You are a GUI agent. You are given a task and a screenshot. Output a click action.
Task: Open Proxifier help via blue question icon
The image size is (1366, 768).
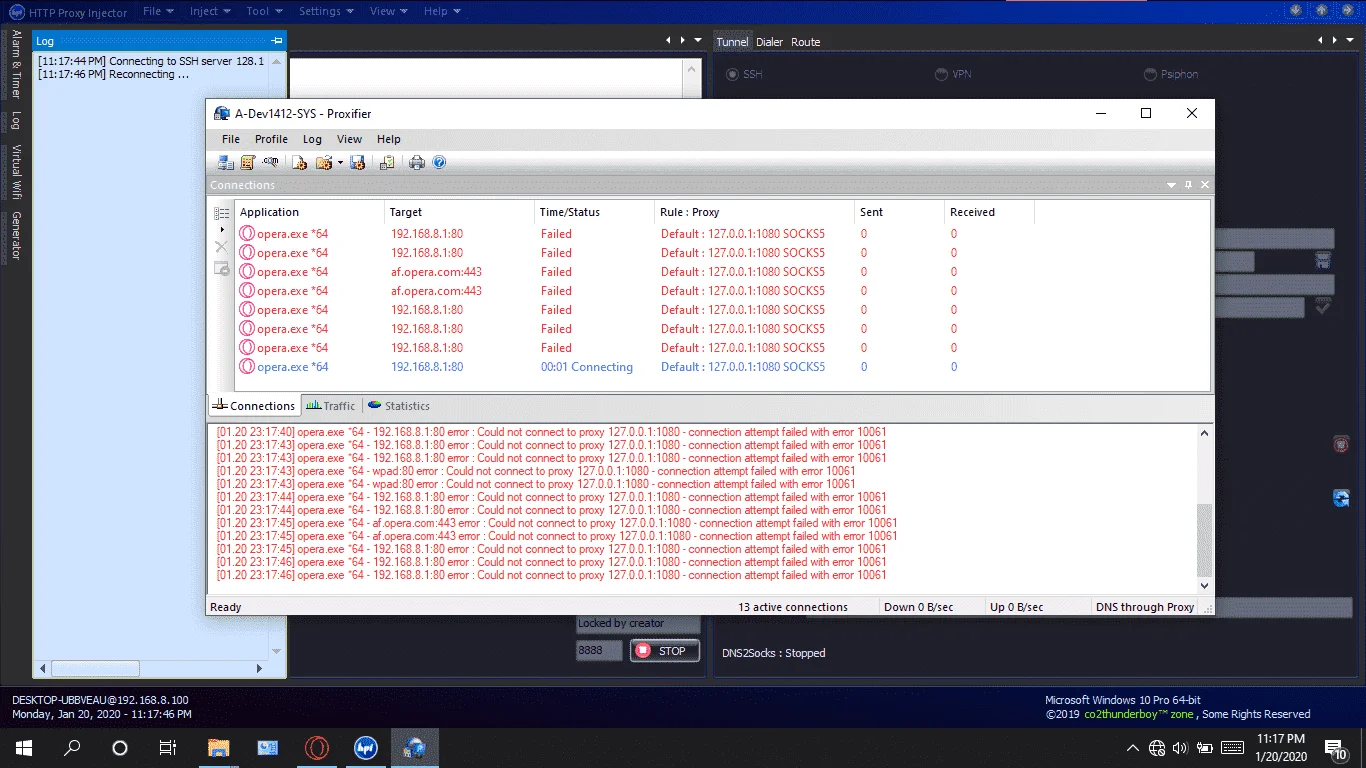click(438, 163)
